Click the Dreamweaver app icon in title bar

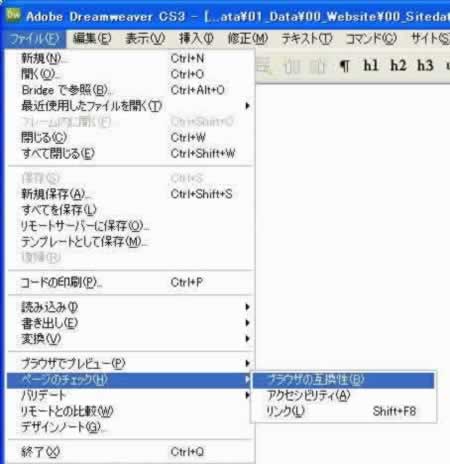(13, 15)
